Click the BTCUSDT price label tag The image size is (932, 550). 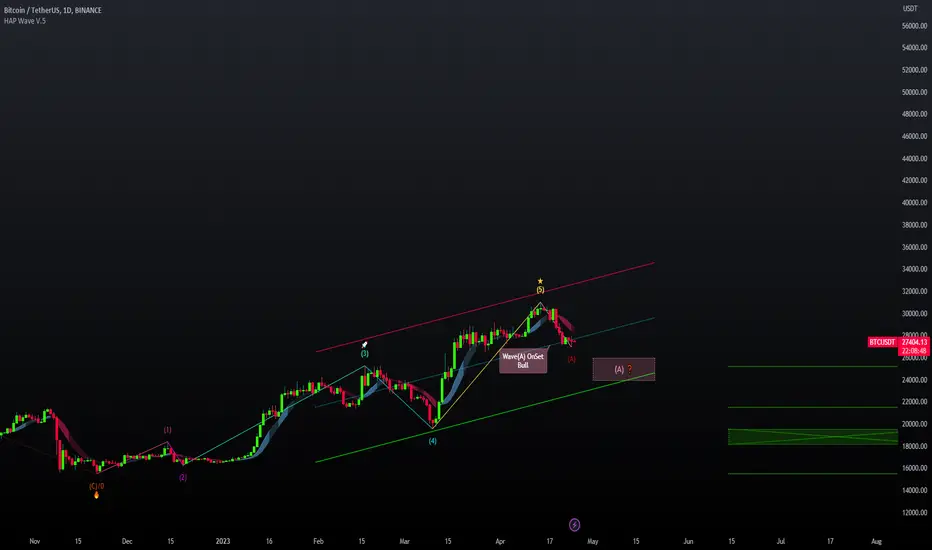[882, 342]
